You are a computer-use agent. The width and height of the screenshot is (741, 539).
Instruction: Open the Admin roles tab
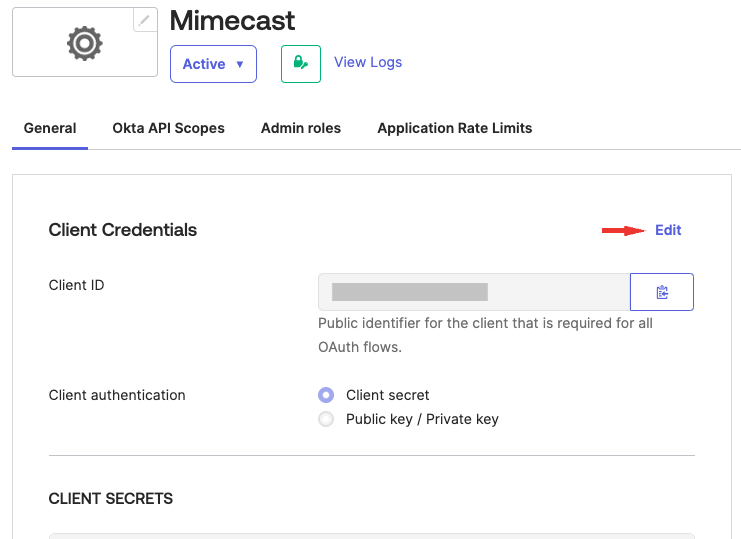(x=301, y=128)
